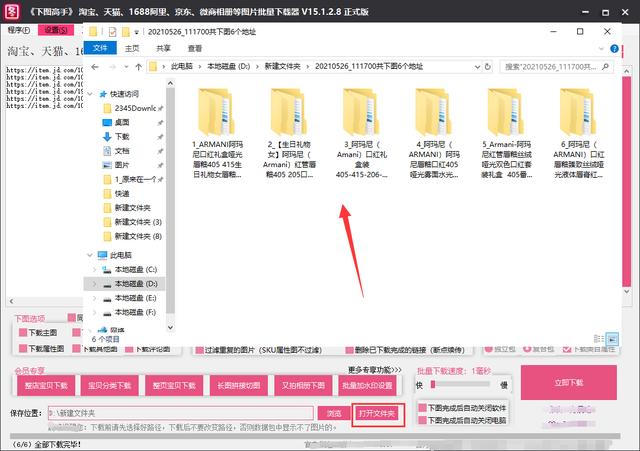Screen dimensions: 640x451
Task: Click 立即下载 button
Action: 569,382
